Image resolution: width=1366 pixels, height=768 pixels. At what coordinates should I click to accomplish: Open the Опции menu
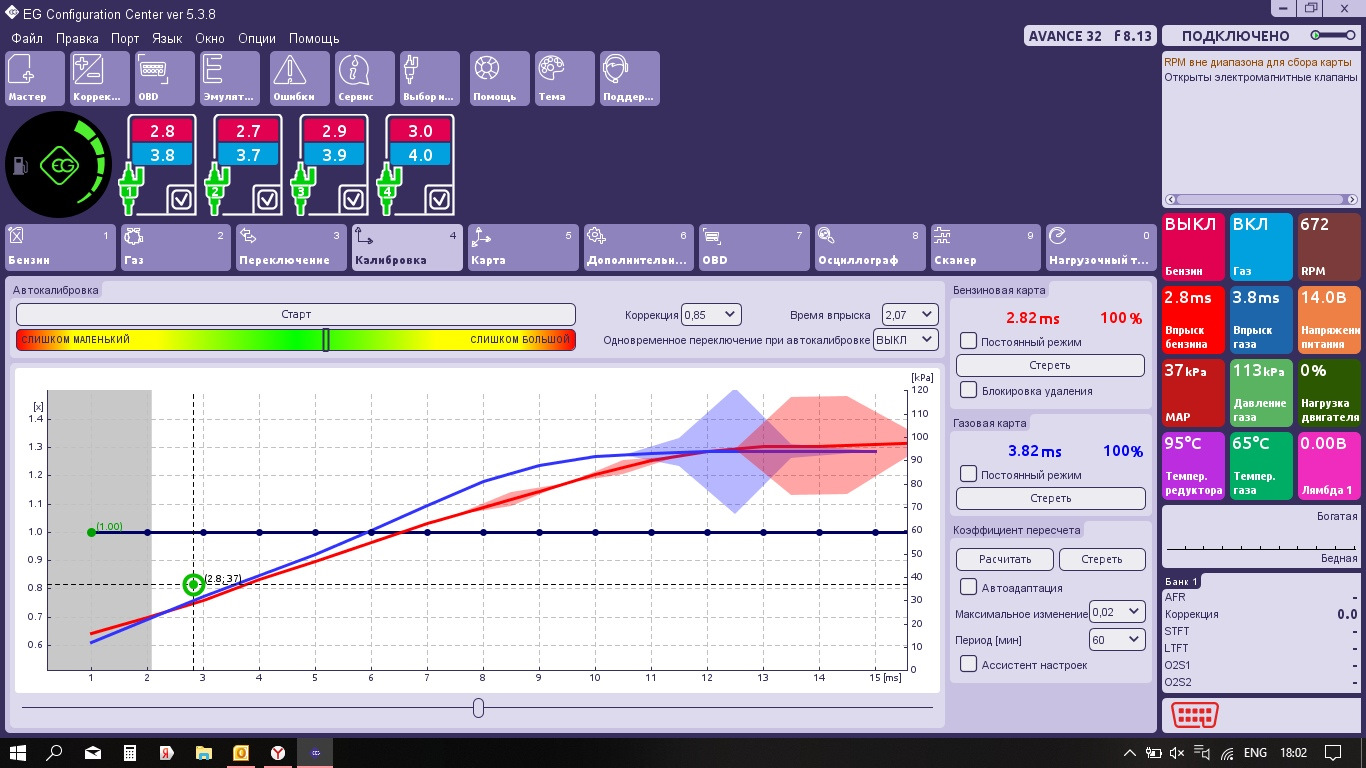(x=257, y=39)
